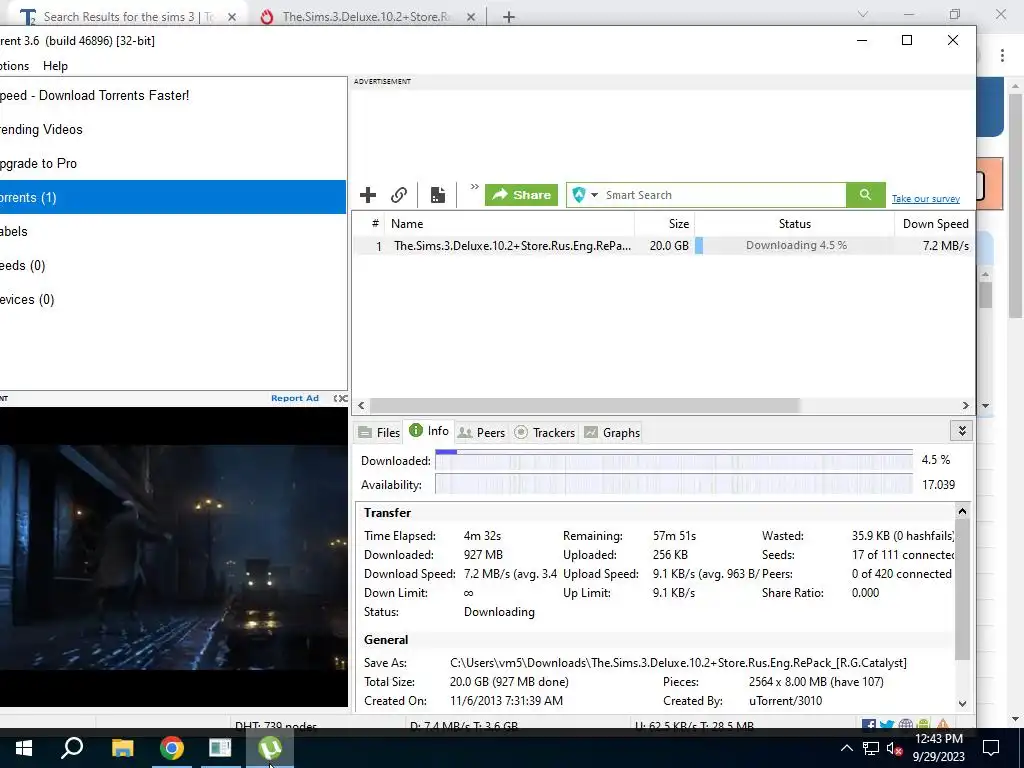Click the warning triangle status icon
This screenshot has width=1024, height=768.
943,724
